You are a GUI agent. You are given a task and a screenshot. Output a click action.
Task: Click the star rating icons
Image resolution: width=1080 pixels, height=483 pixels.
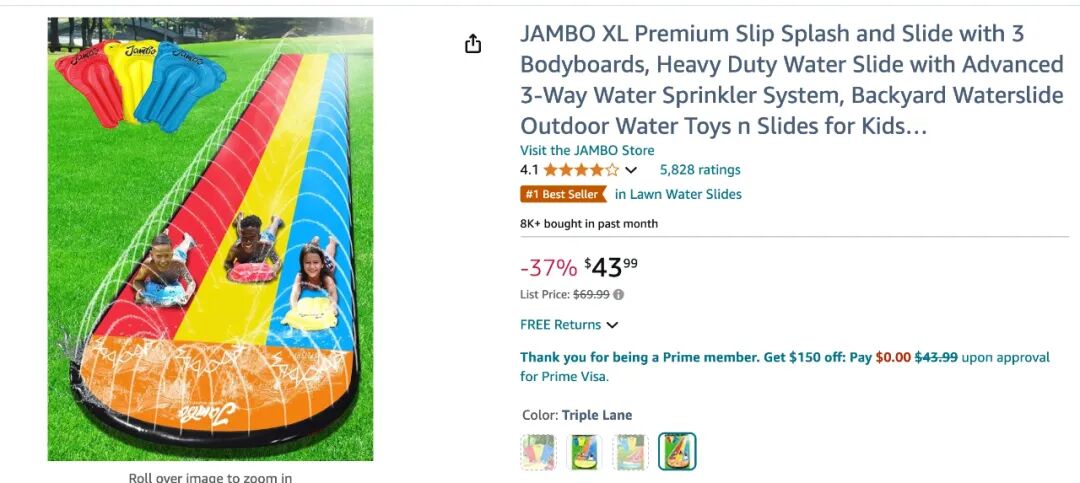580,170
